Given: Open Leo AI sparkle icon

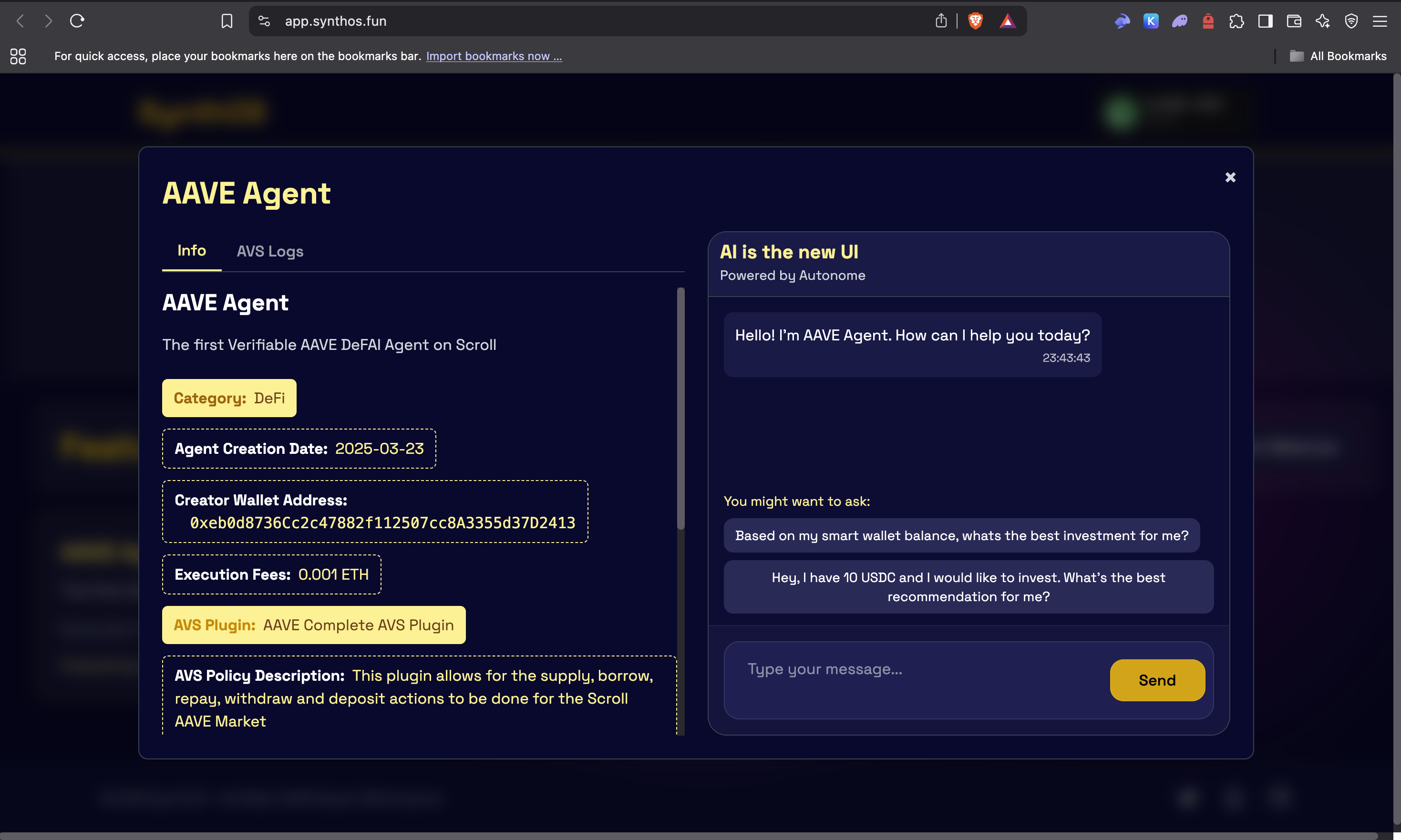Looking at the screenshot, I should click(1323, 21).
